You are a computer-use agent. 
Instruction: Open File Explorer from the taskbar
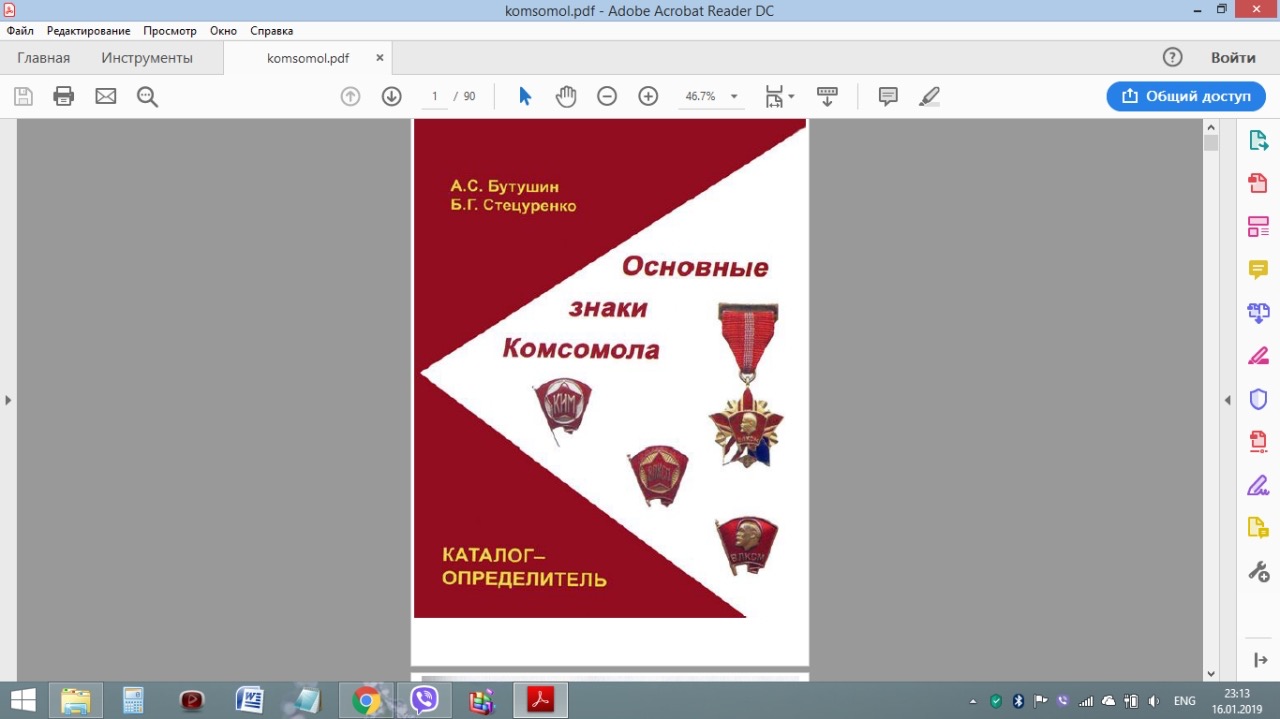[x=77, y=700]
